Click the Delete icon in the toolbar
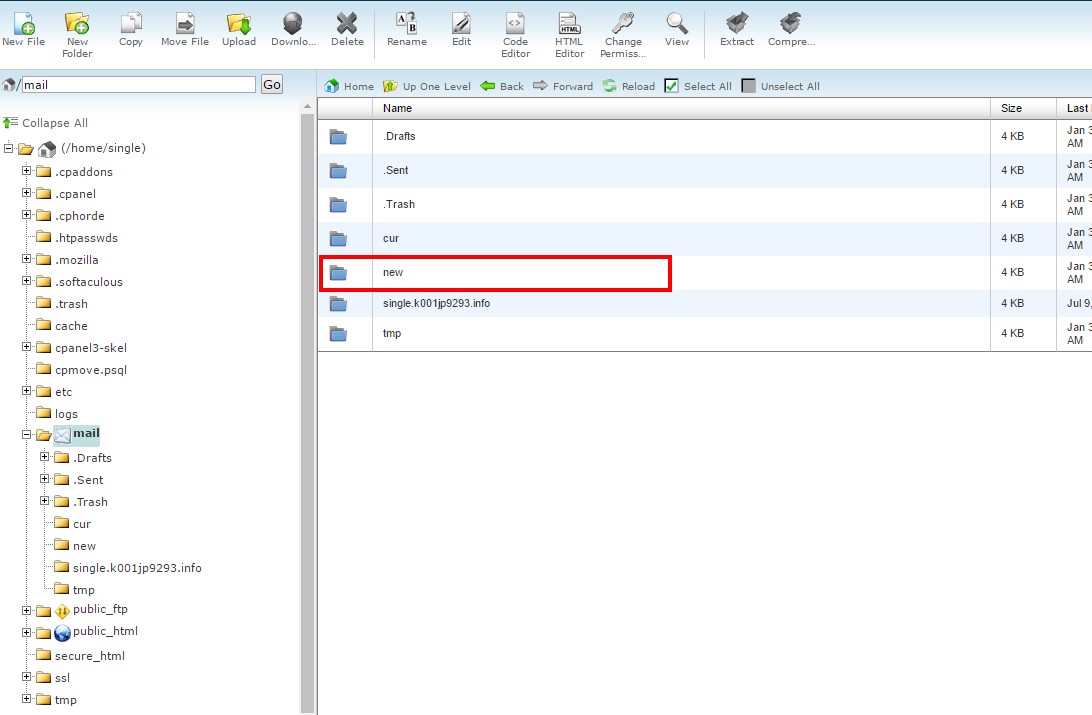Viewport: 1092px width, 715px height. click(347, 23)
